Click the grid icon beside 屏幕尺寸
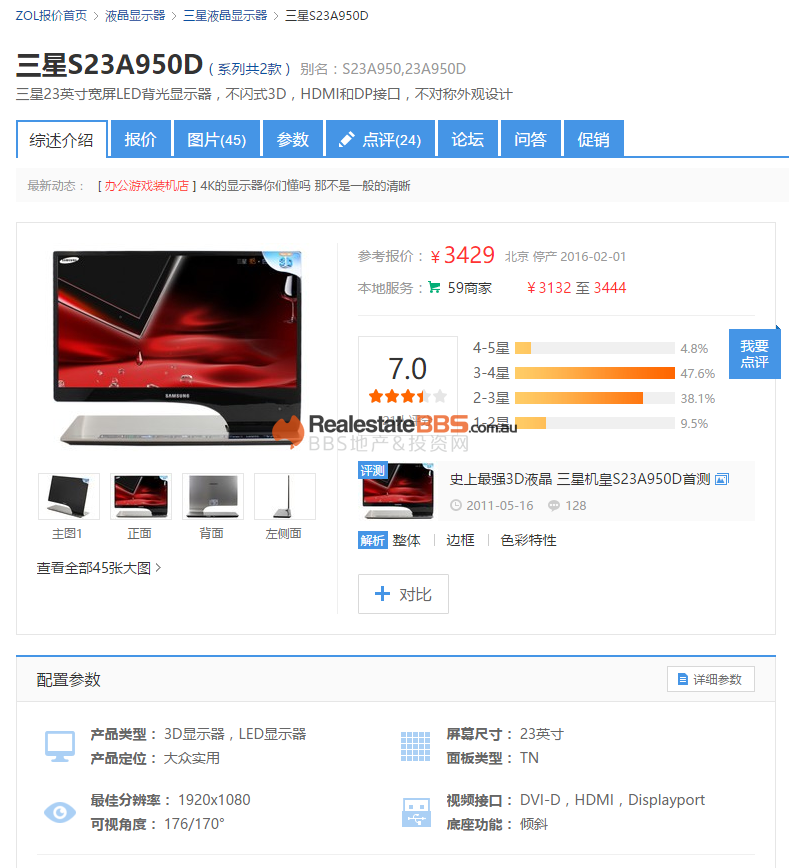 [415, 746]
